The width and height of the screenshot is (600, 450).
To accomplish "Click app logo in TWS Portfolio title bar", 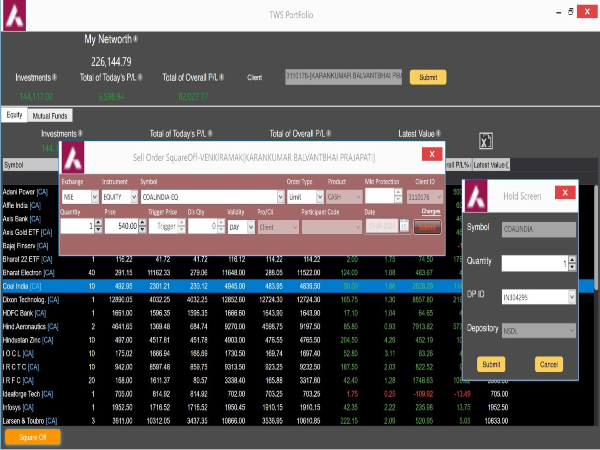I will tap(15, 15).
